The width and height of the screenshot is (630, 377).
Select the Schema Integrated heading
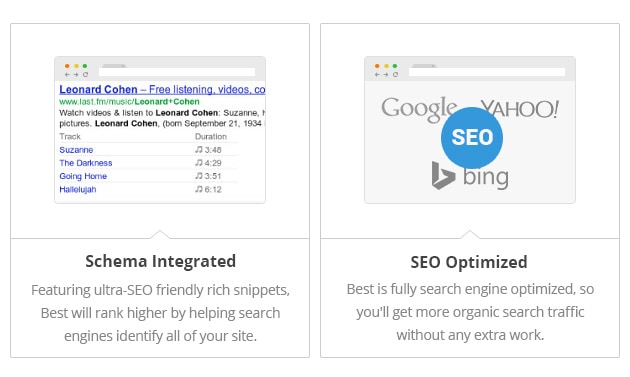click(x=160, y=261)
